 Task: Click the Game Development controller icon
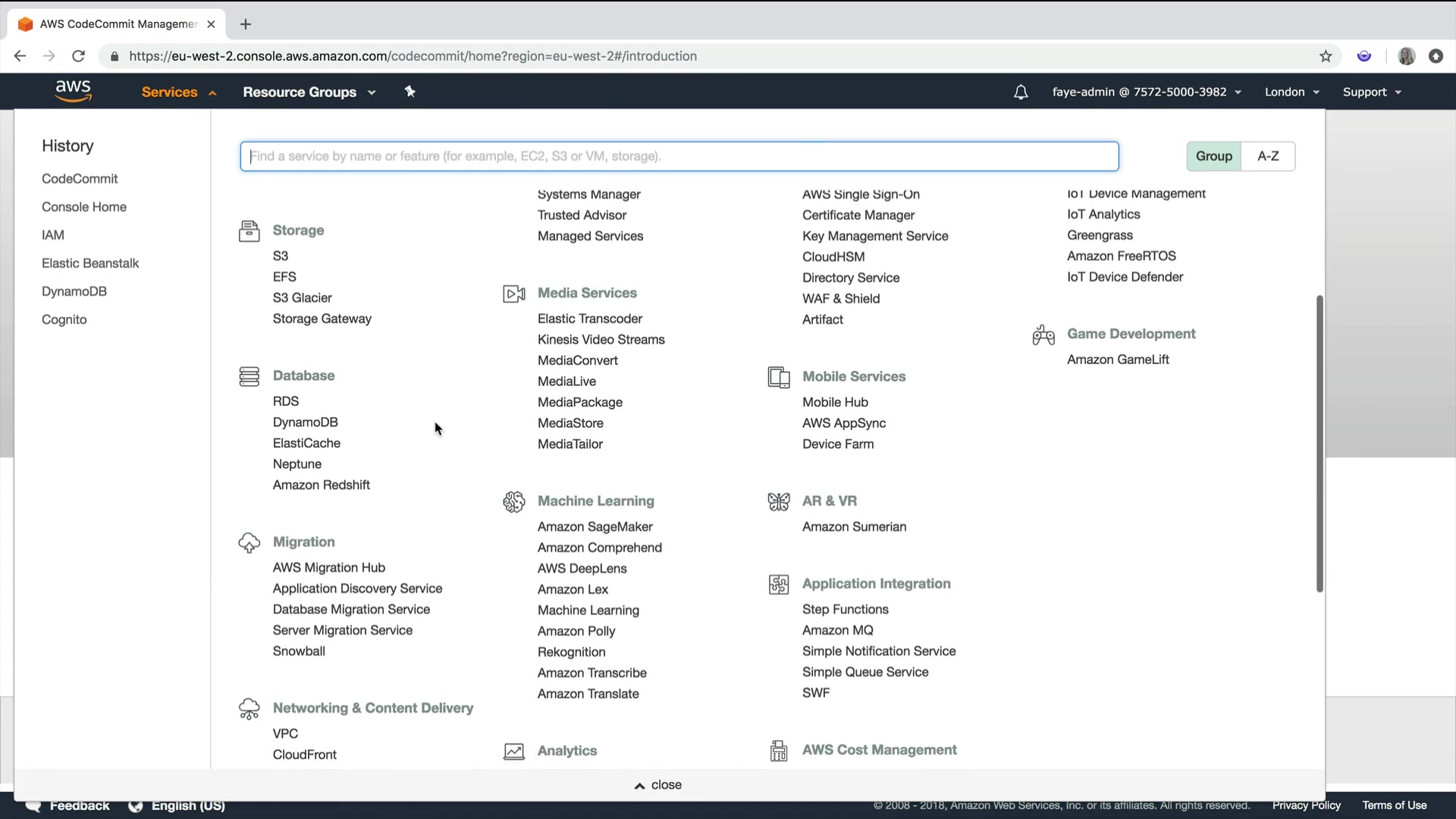pyautogui.click(x=1043, y=334)
